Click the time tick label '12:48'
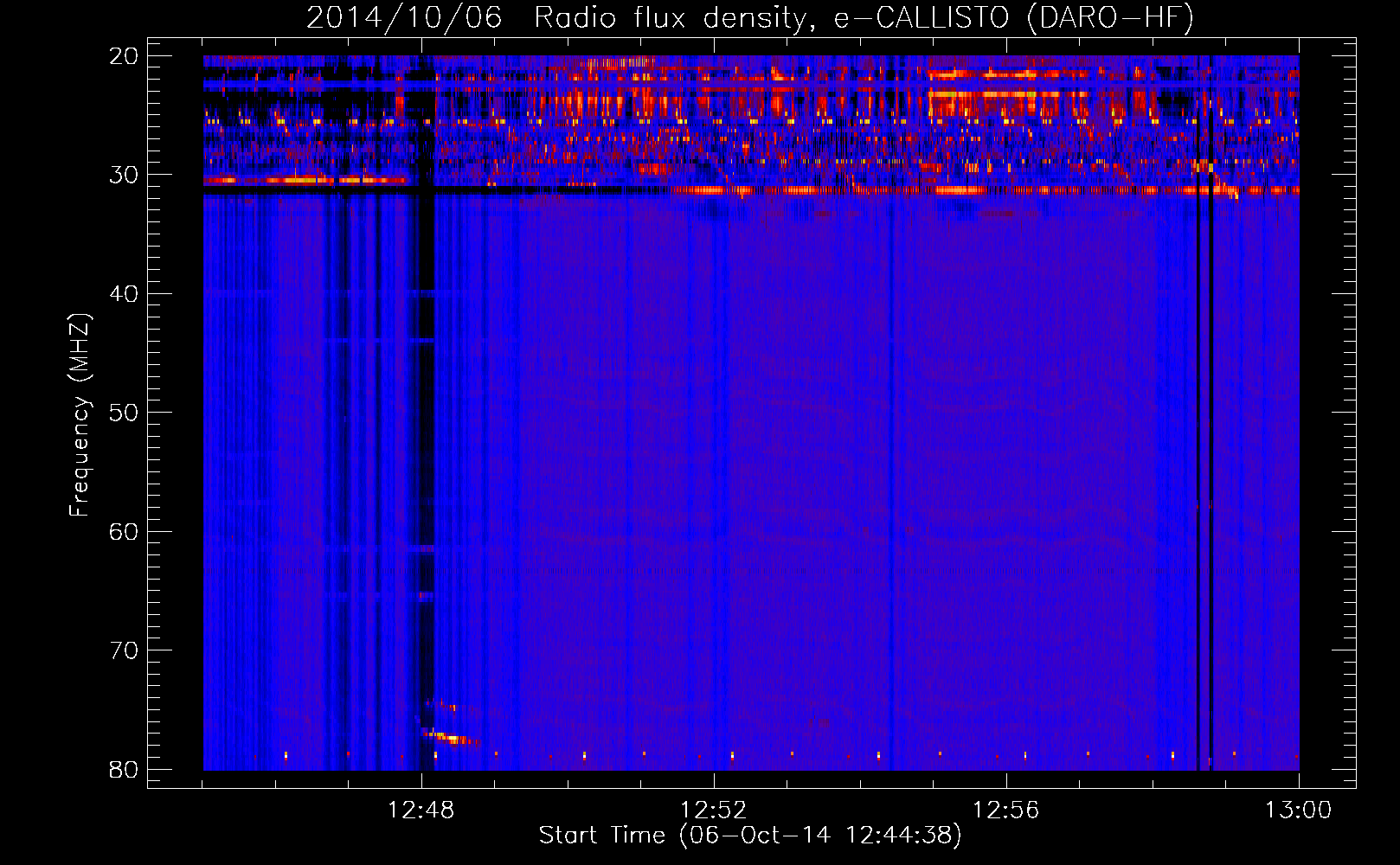The width and height of the screenshot is (1400, 865). point(421,811)
